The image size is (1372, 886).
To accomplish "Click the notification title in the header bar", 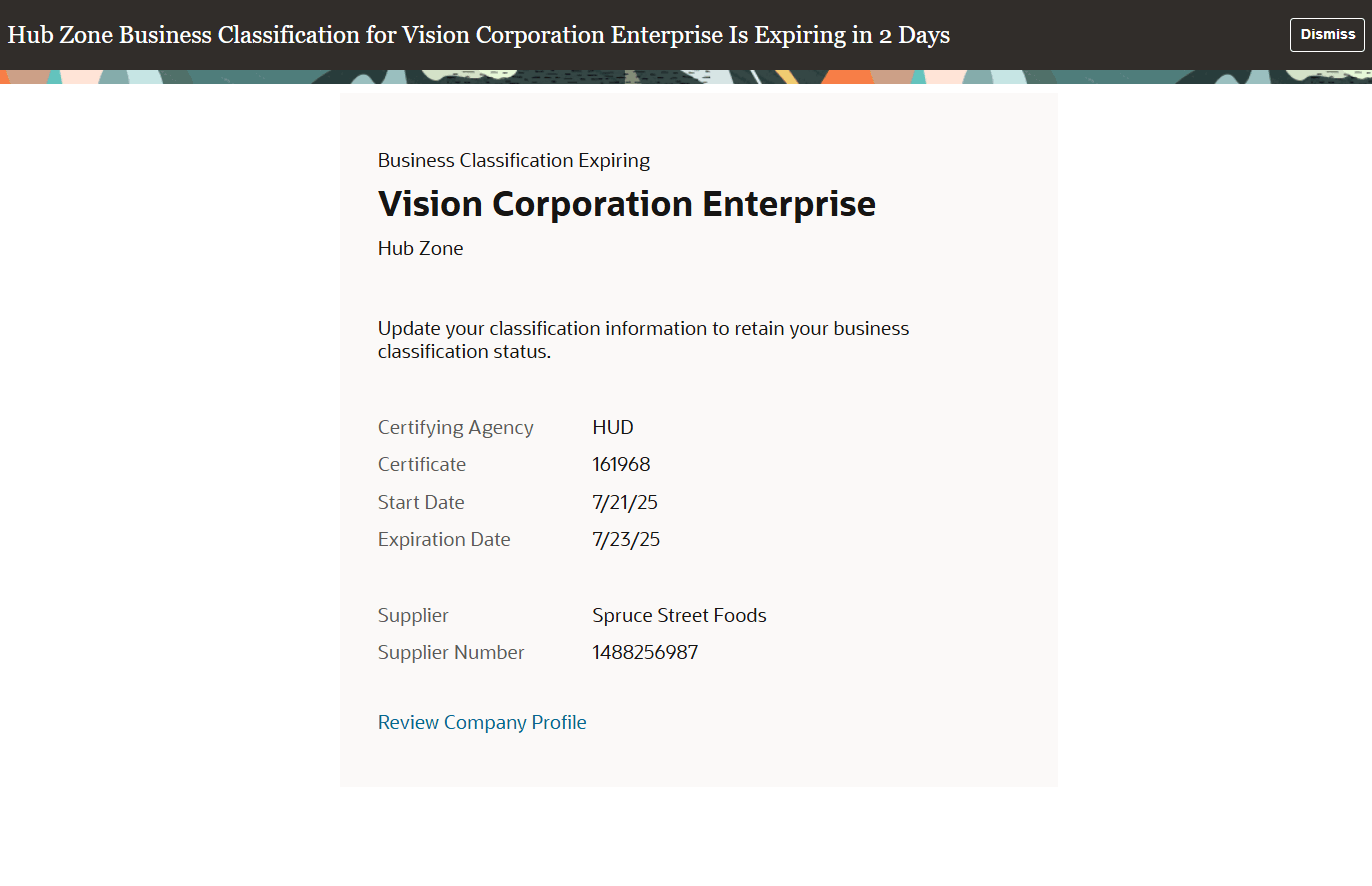I will tap(479, 35).
